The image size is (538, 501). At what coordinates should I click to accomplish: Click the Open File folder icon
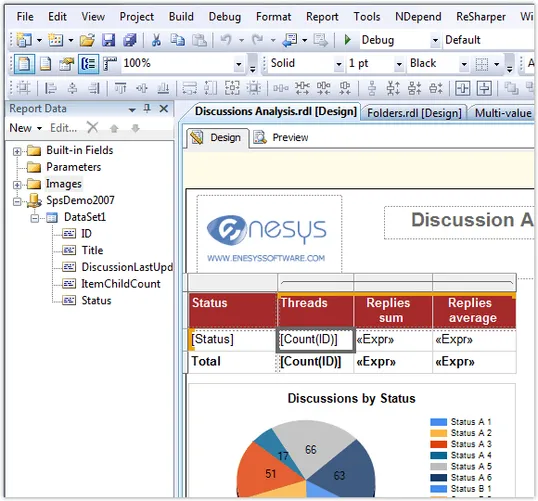(x=87, y=40)
